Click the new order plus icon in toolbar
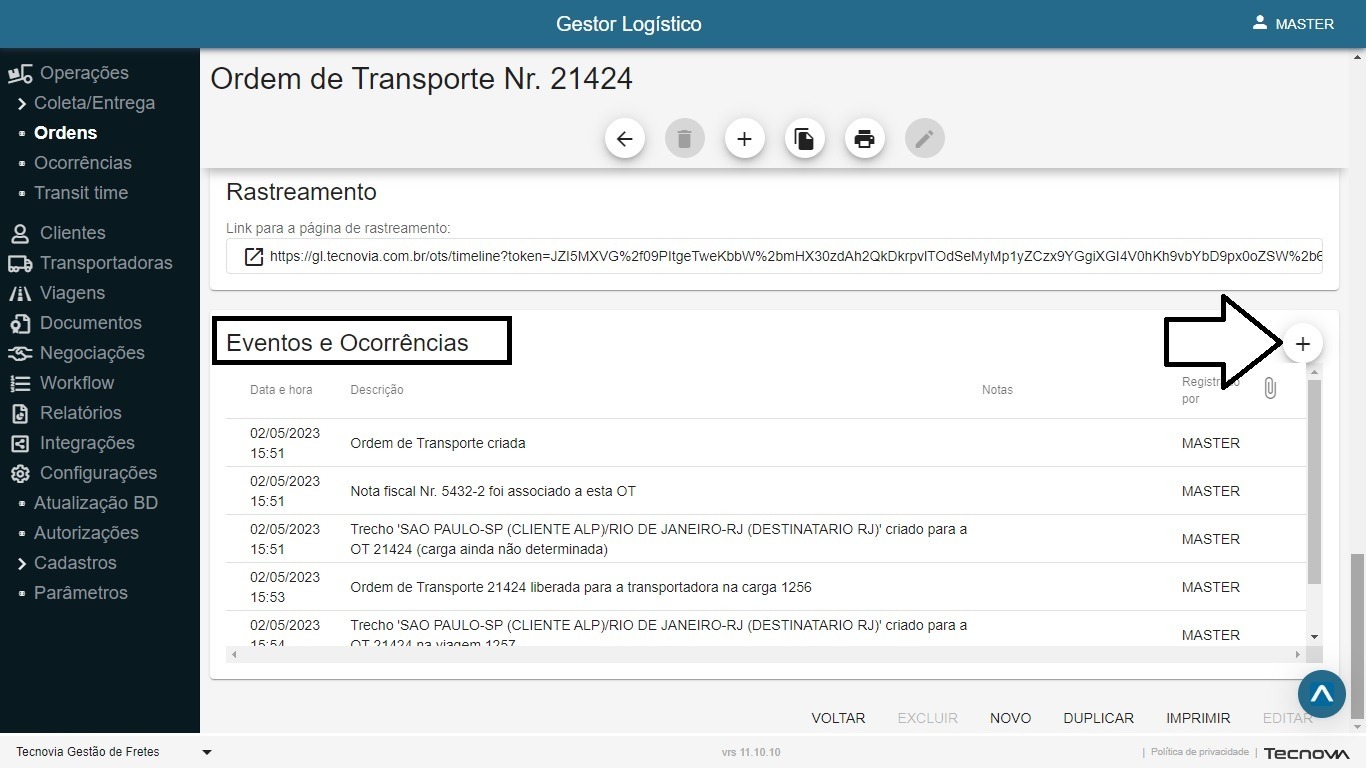Screen dimensions: 1366x768 tap(745, 139)
